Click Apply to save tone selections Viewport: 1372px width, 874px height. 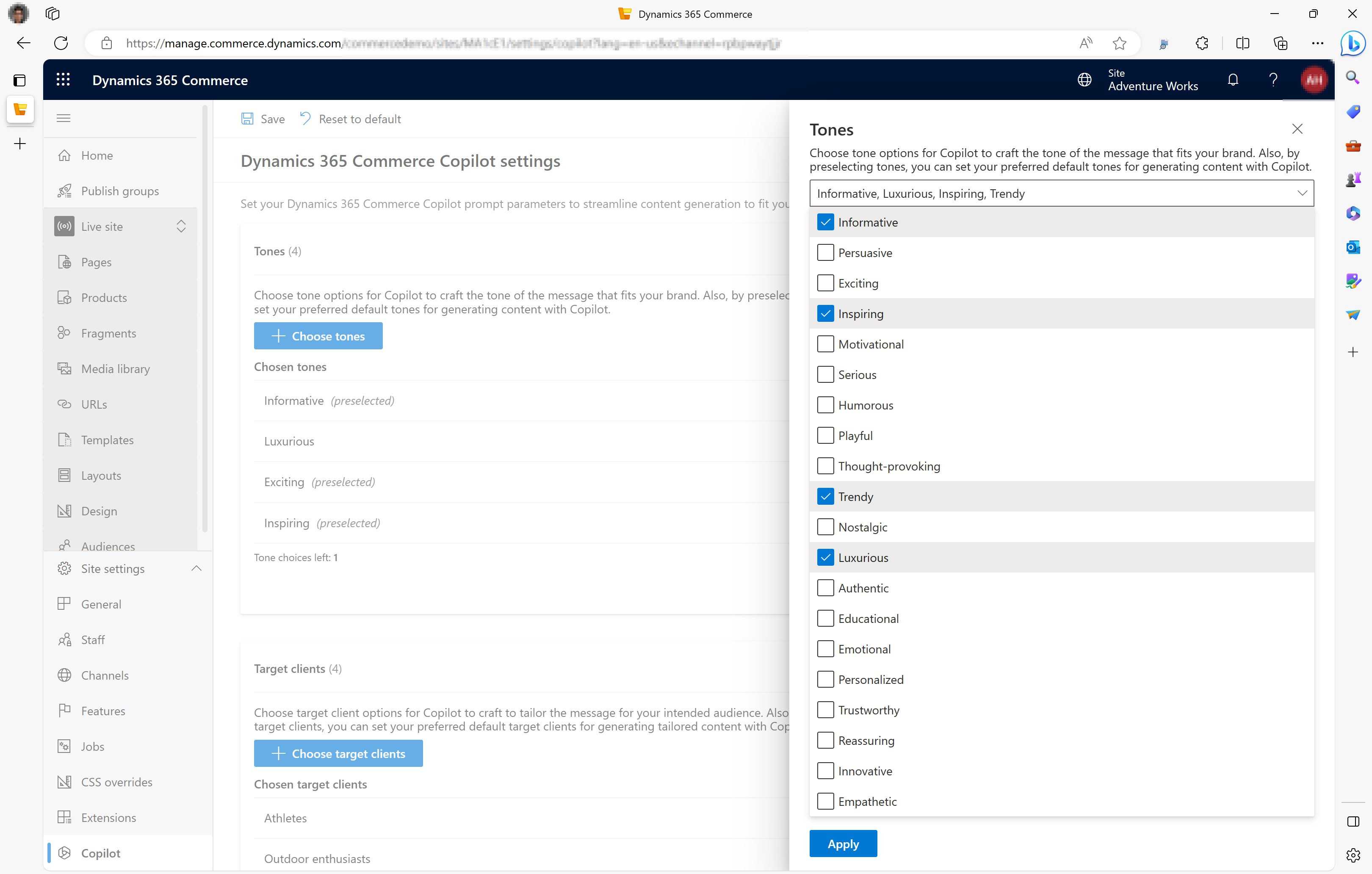coord(844,844)
